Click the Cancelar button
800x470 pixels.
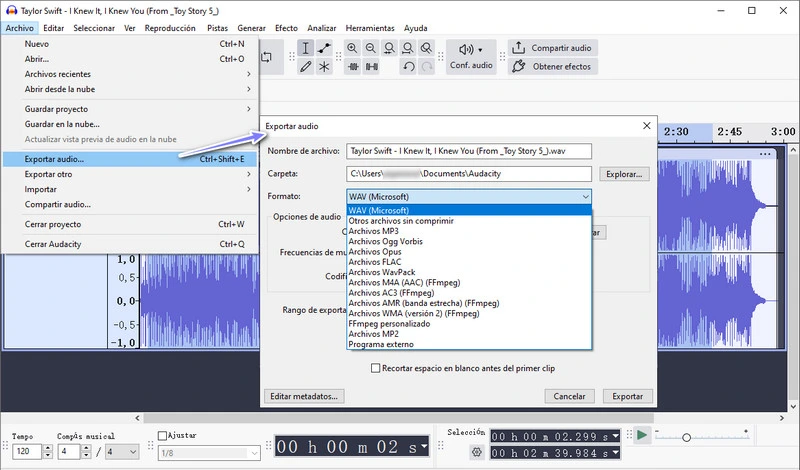[x=569, y=396]
